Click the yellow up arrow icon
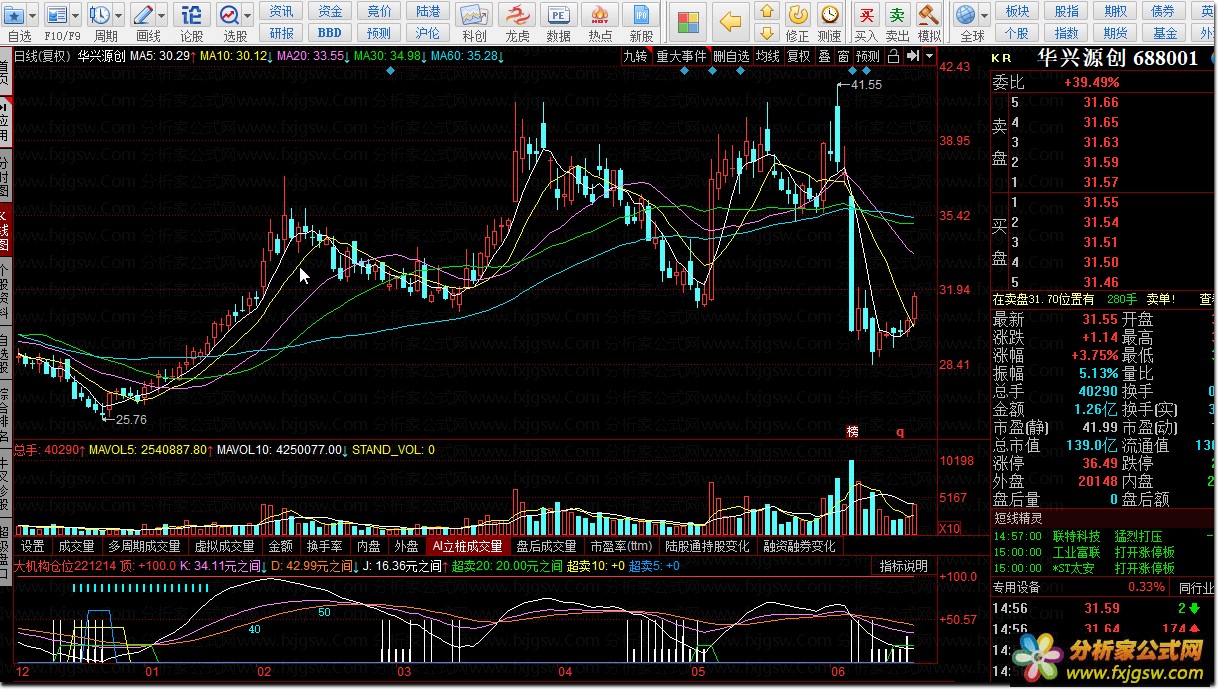The width and height of the screenshot is (1220, 690). click(766, 11)
